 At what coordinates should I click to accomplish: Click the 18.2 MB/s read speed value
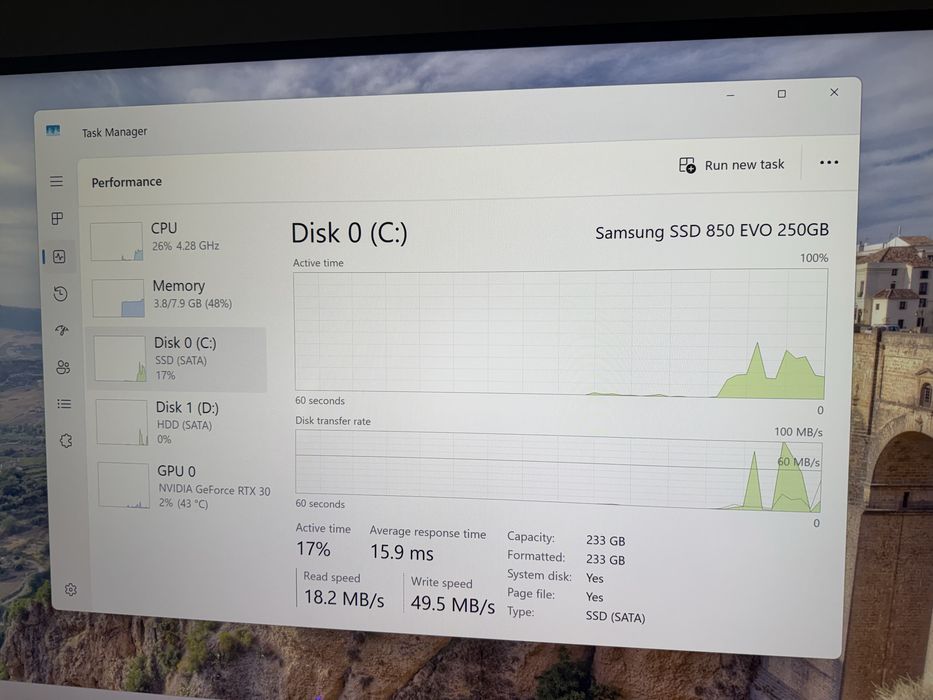tap(344, 598)
